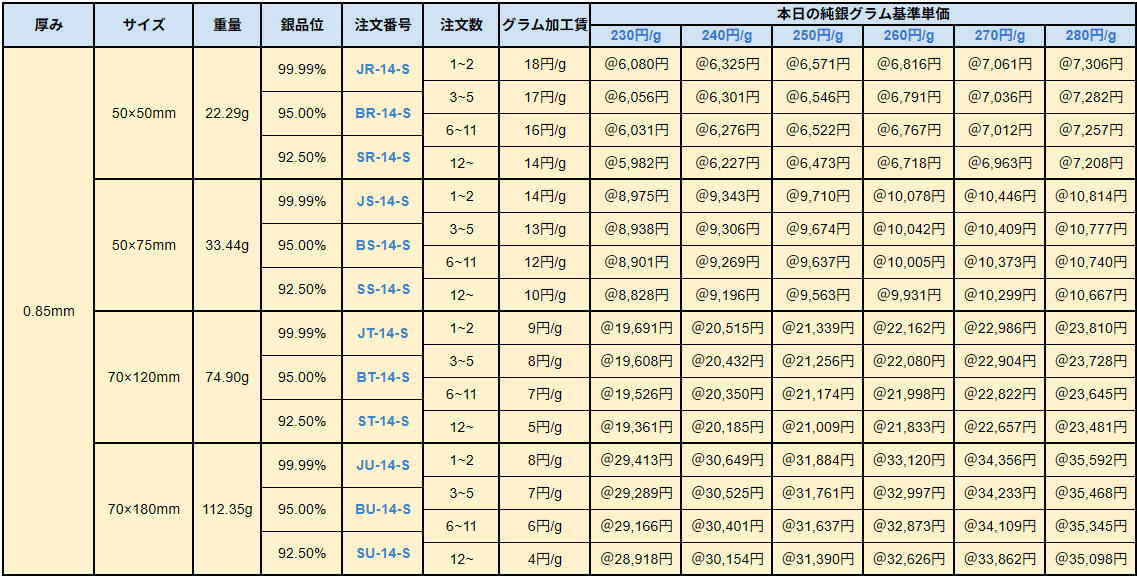Click the BS-14-S order link
This screenshot has width=1137, height=577.
[x=383, y=245]
